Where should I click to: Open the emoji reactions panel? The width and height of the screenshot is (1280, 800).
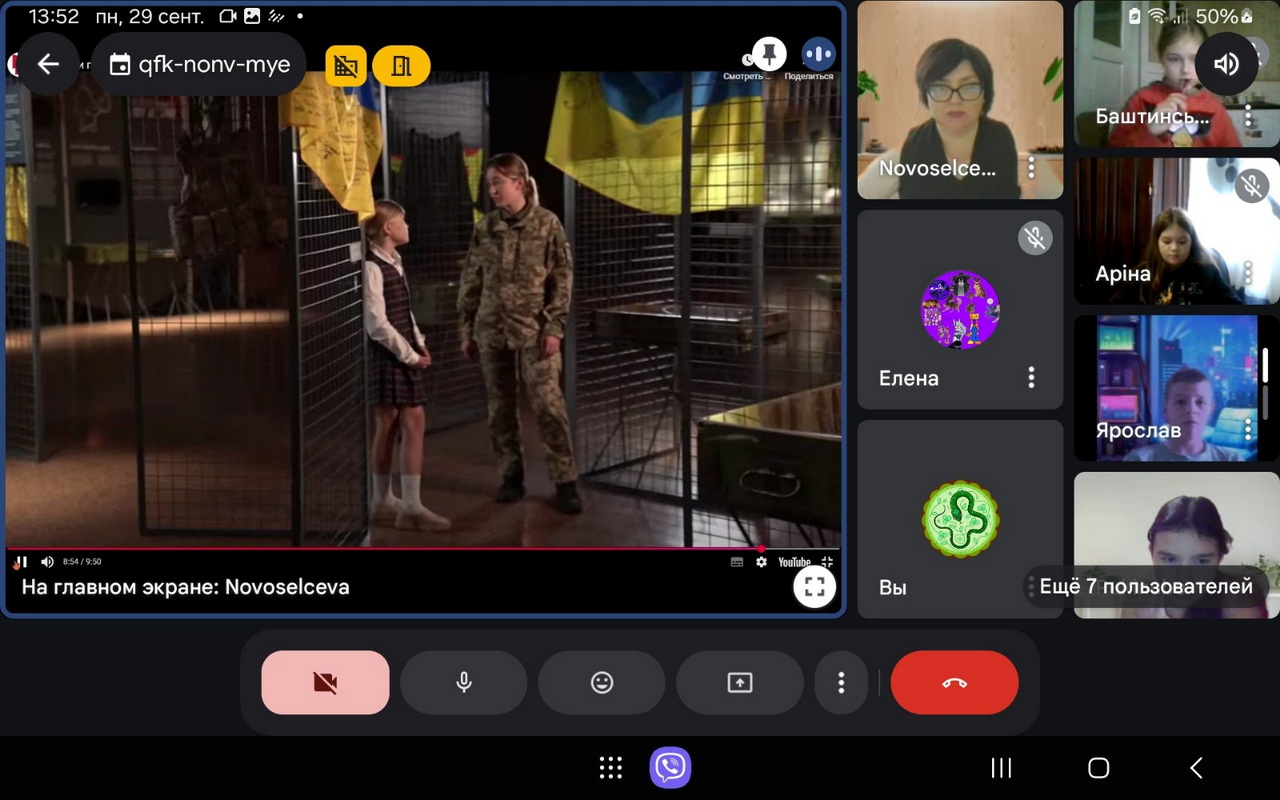click(602, 683)
